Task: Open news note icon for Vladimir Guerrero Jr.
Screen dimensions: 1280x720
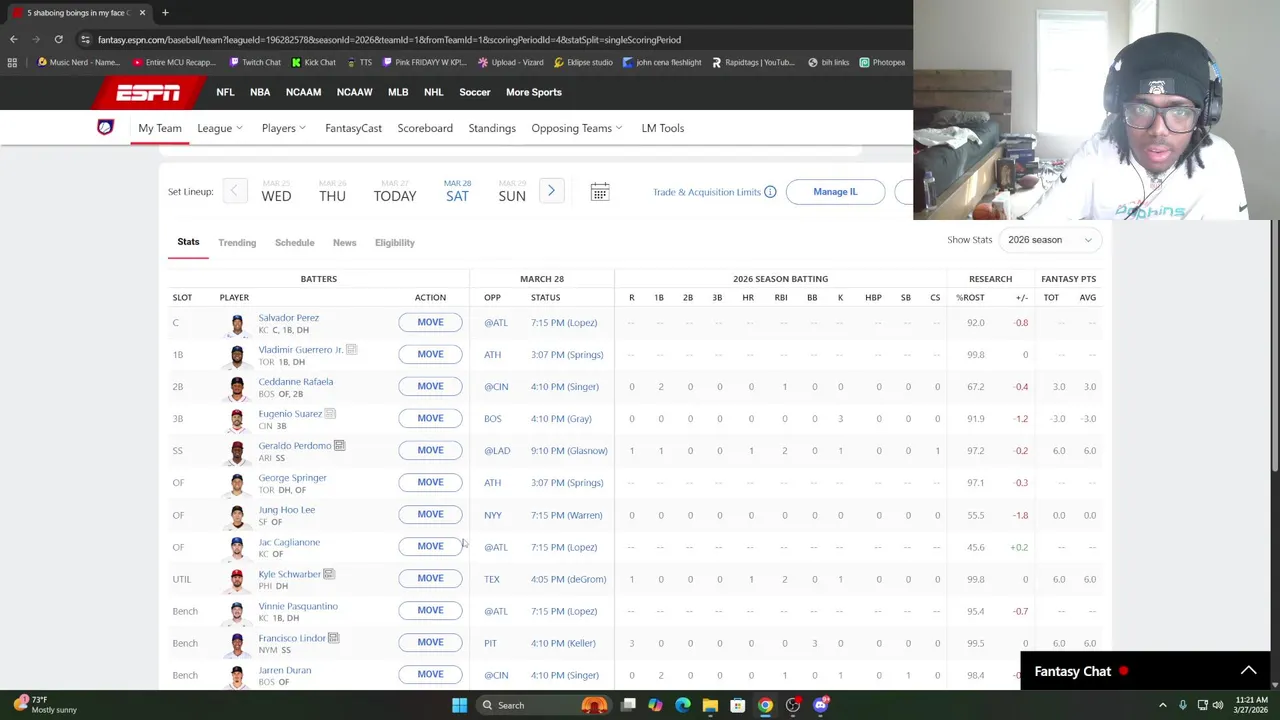Action: click(351, 350)
